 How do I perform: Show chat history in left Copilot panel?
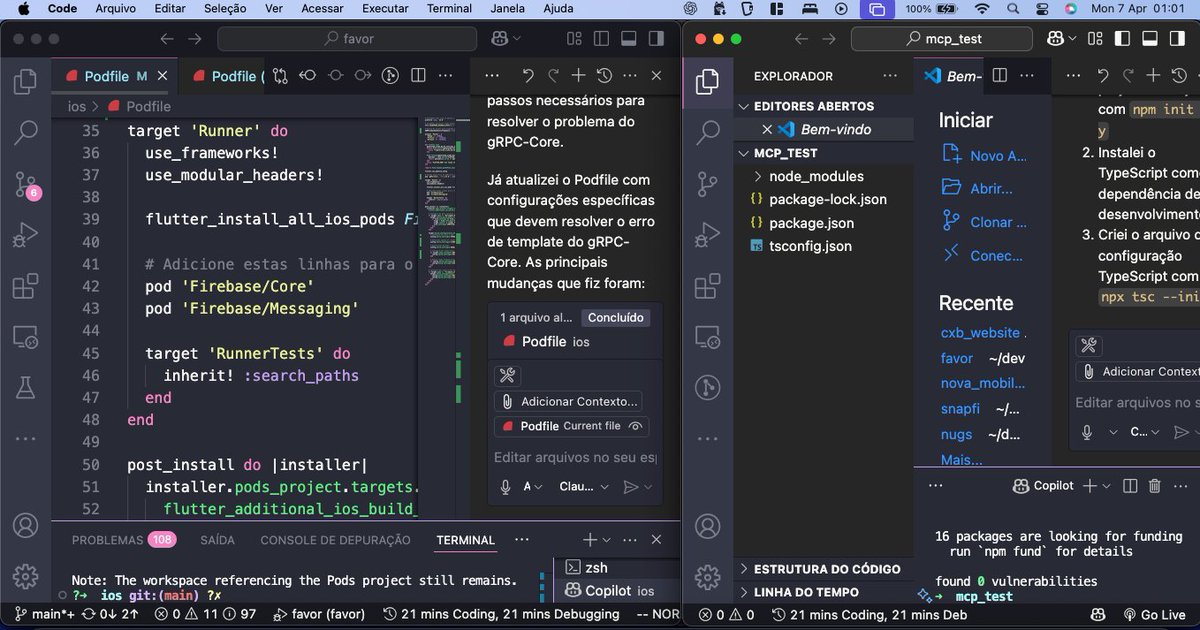(x=604, y=76)
